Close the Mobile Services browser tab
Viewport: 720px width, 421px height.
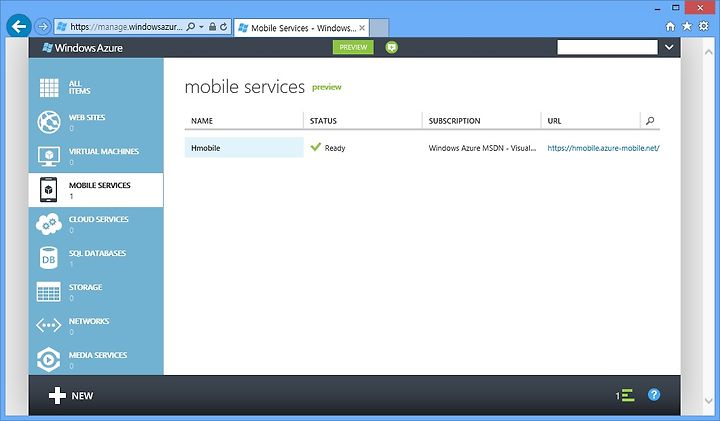(362, 28)
